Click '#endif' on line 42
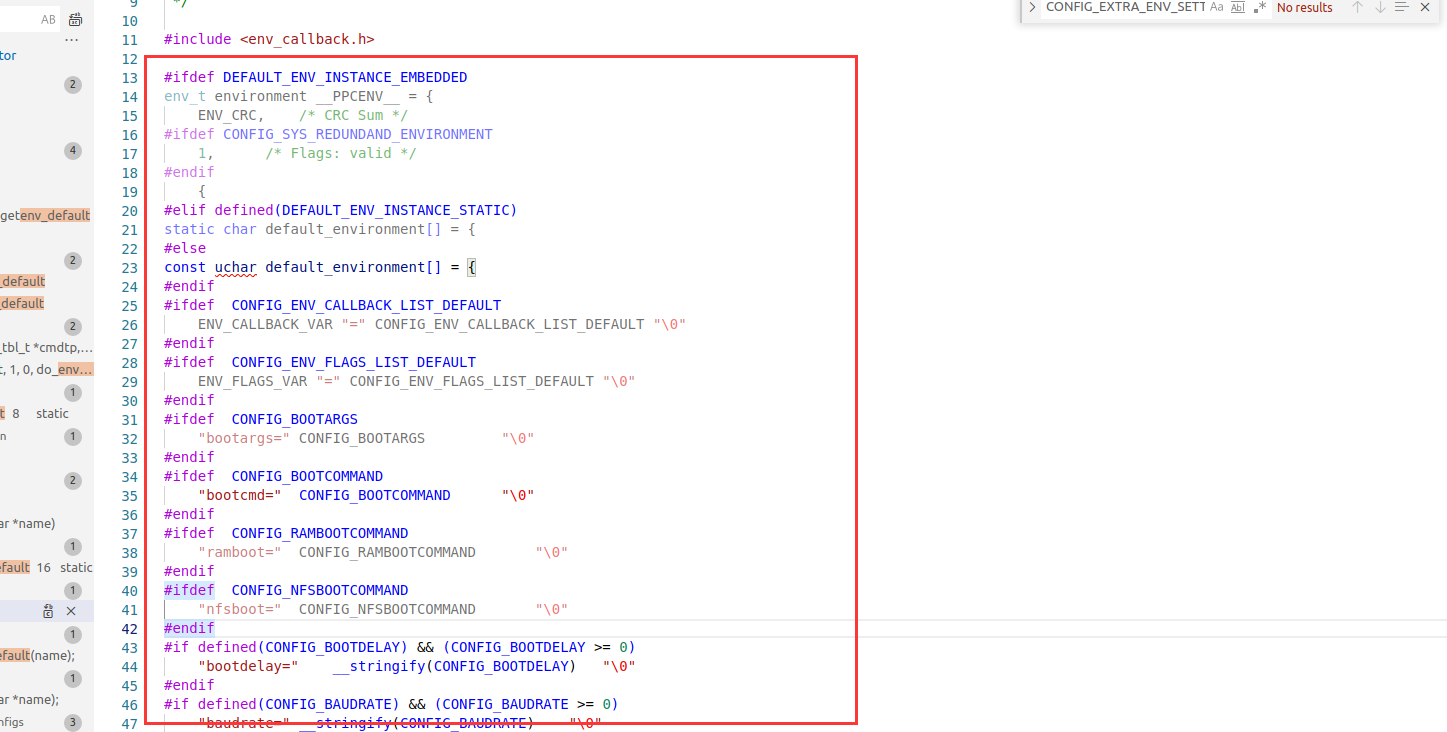Viewport: 1447px width, 732px height. (x=189, y=629)
